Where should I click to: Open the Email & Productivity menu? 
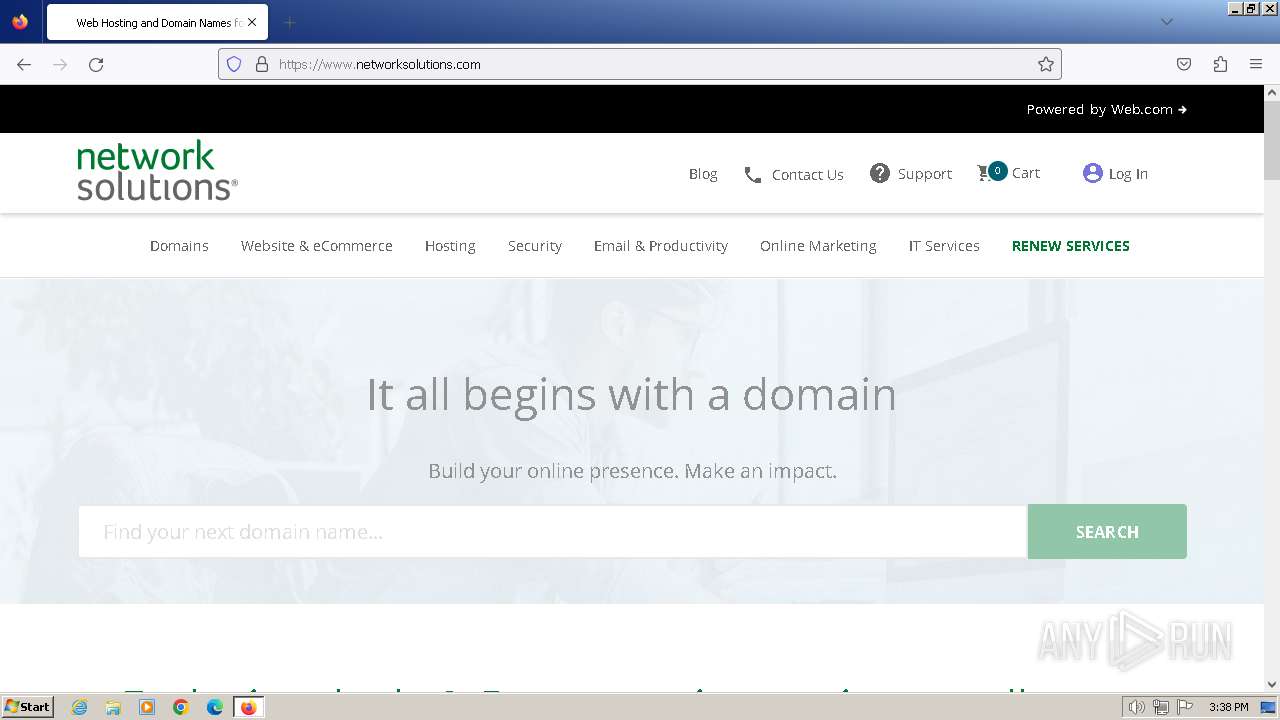(661, 246)
